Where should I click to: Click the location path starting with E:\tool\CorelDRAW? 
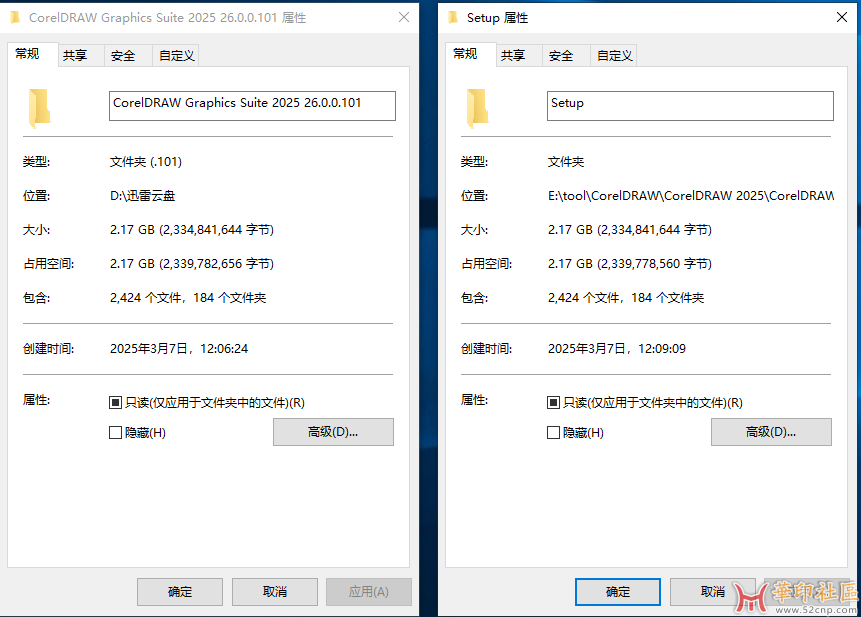coord(691,196)
